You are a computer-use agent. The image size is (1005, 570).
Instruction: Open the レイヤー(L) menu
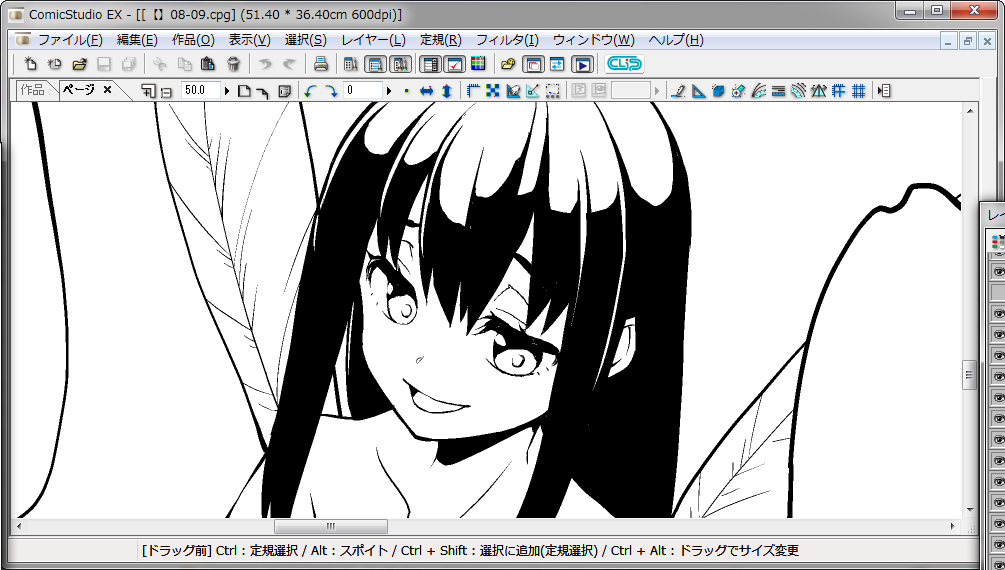point(374,40)
